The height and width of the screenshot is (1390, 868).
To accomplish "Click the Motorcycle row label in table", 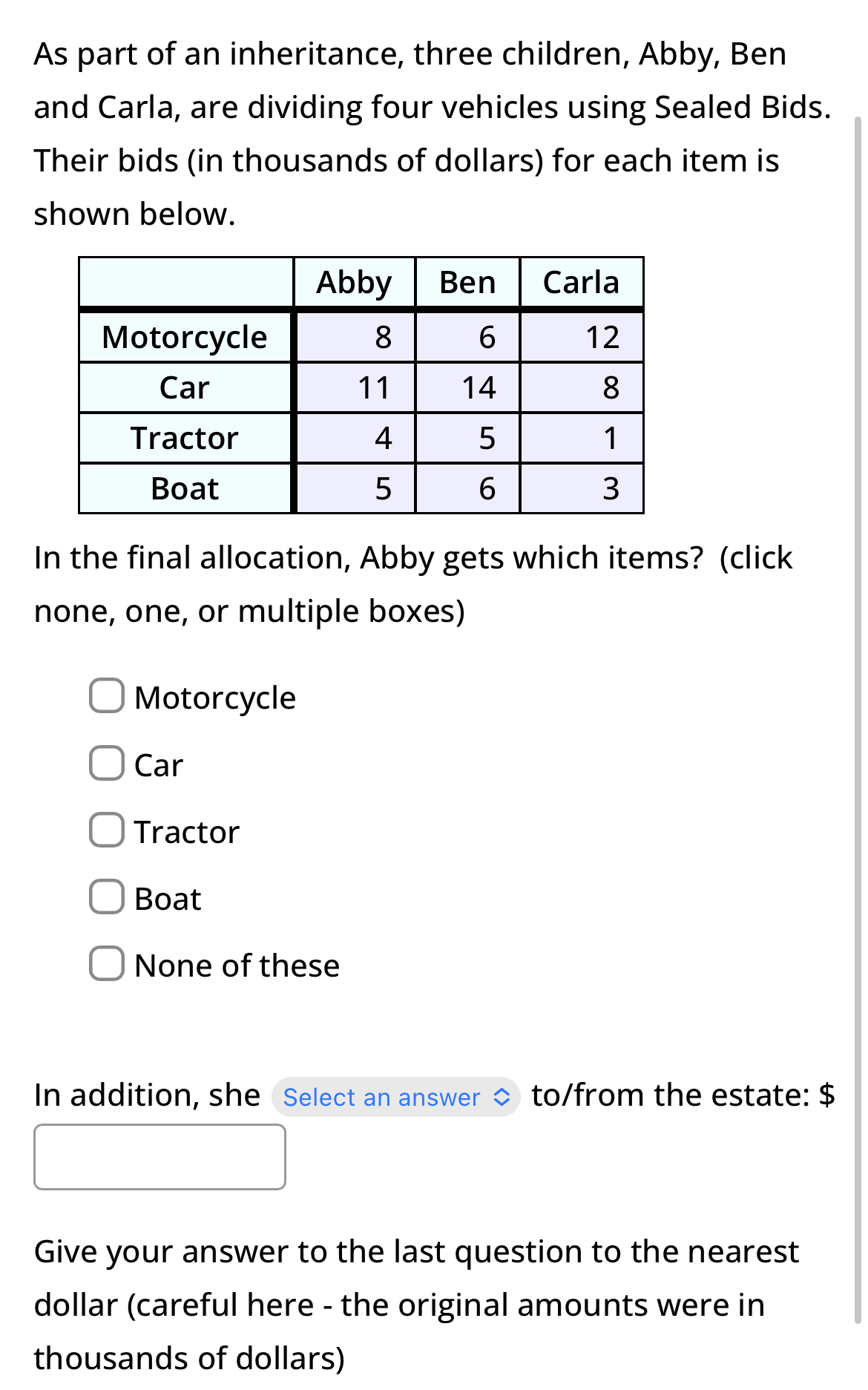I will click(x=184, y=338).
